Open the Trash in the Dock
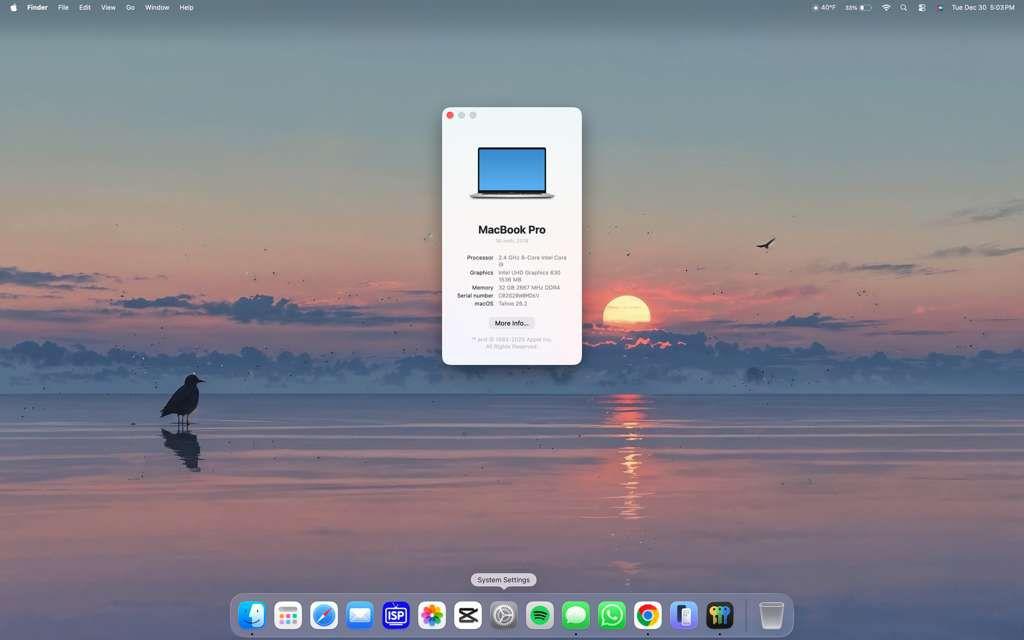The height and width of the screenshot is (640, 1024). click(x=771, y=615)
